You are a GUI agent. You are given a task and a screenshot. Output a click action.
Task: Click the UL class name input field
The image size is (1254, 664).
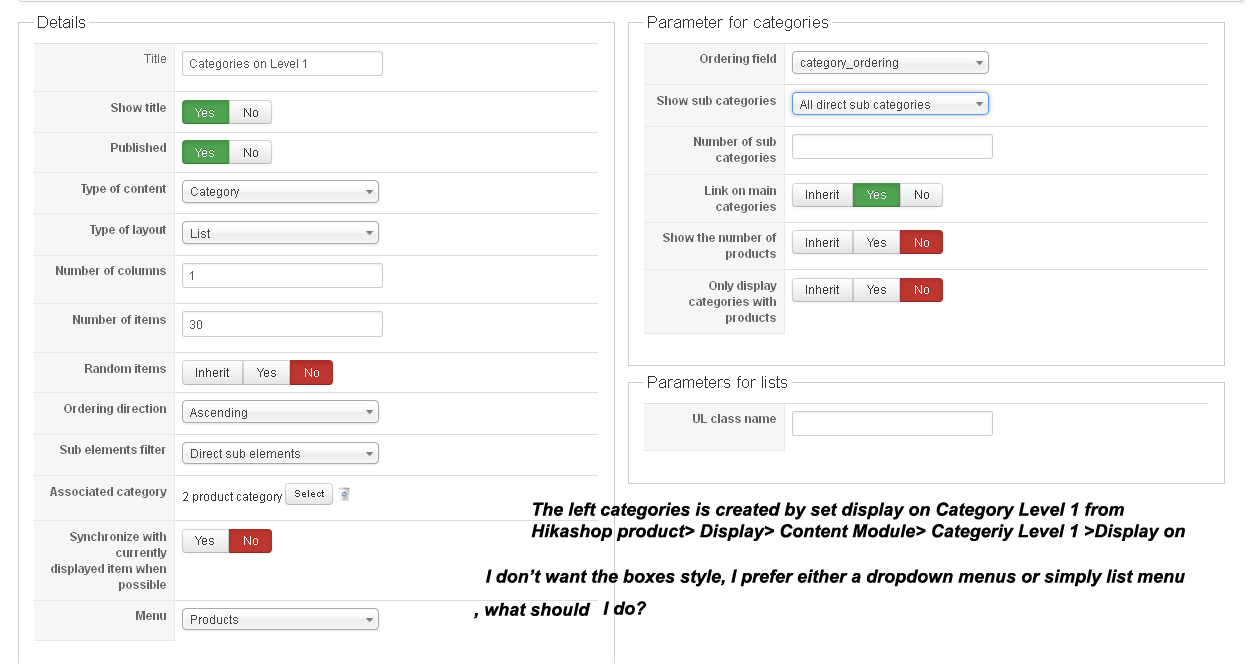coord(892,424)
